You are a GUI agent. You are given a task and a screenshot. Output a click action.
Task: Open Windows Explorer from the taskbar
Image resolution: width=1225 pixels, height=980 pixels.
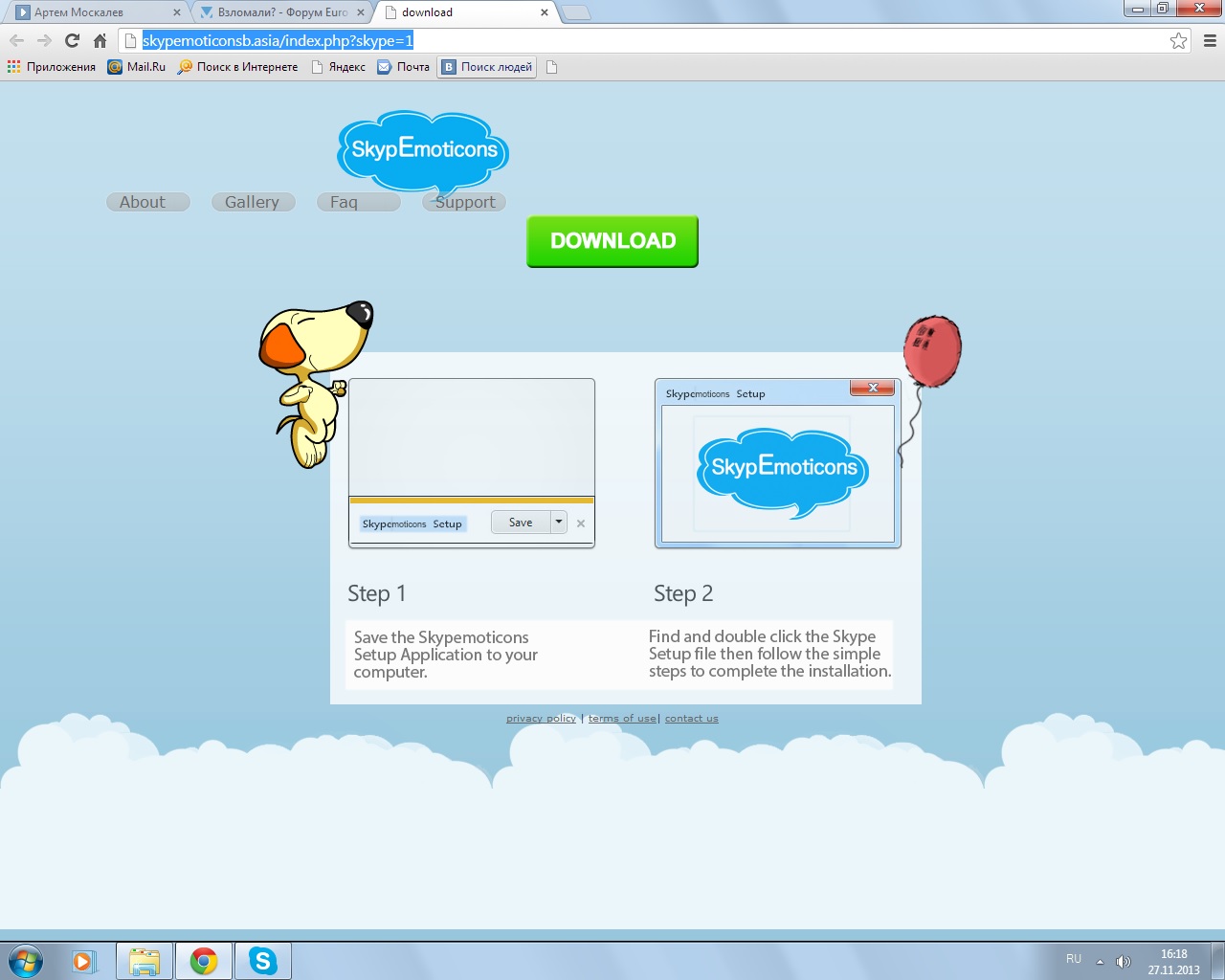tap(145, 960)
